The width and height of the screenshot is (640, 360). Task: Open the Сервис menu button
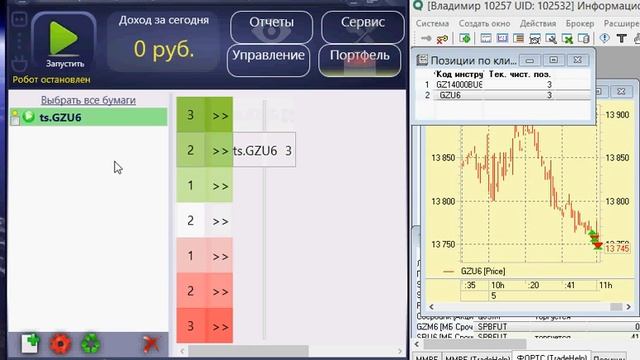(x=362, y=27)
